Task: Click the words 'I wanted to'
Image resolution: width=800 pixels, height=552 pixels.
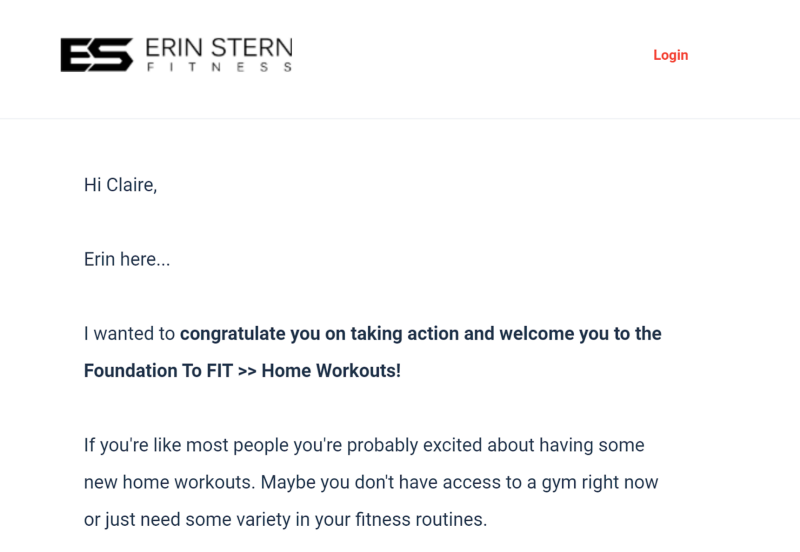Action: tap(130, 334)
